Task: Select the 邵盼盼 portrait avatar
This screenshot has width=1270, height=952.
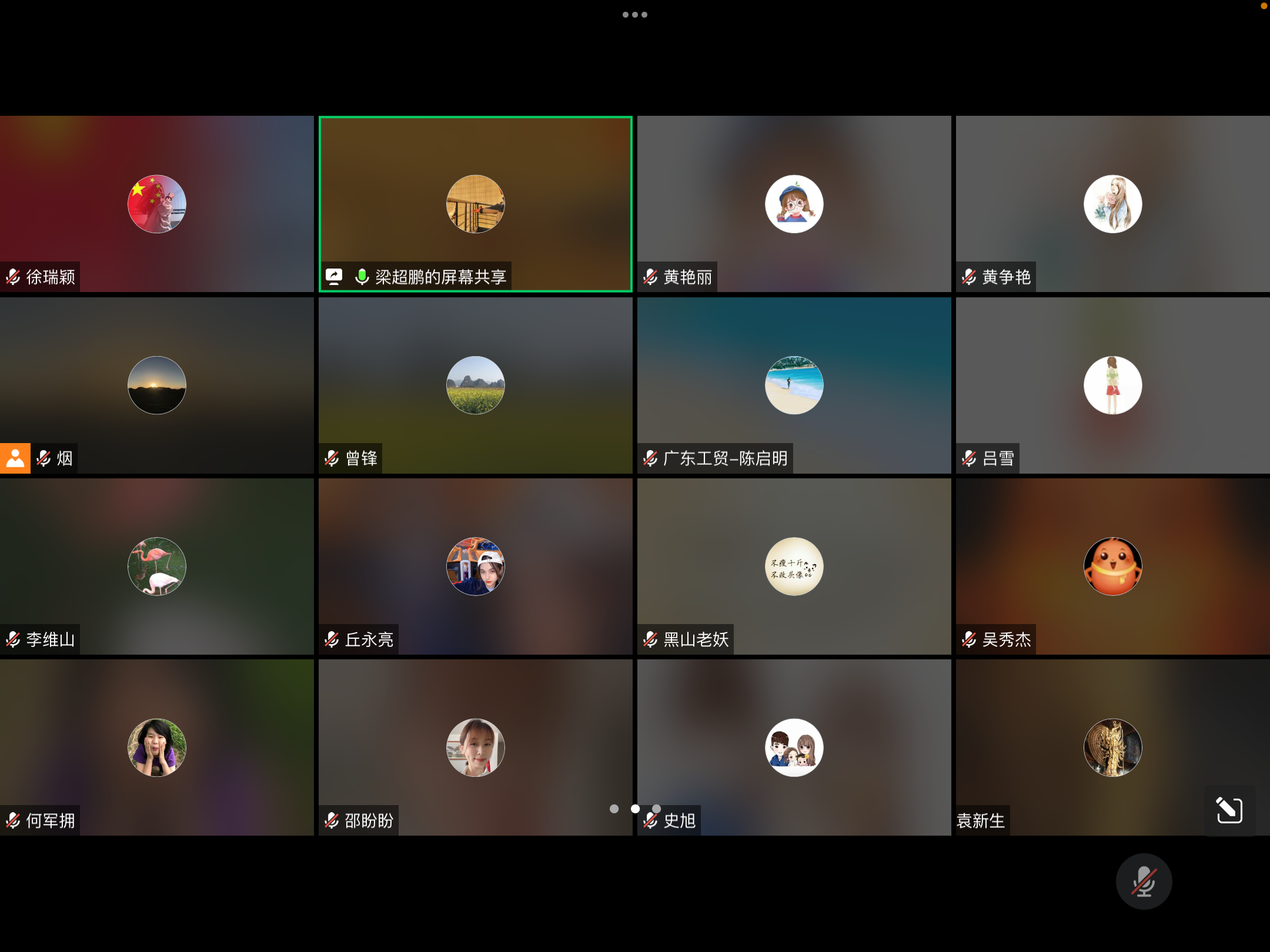Action: click(x=476, y=747)
